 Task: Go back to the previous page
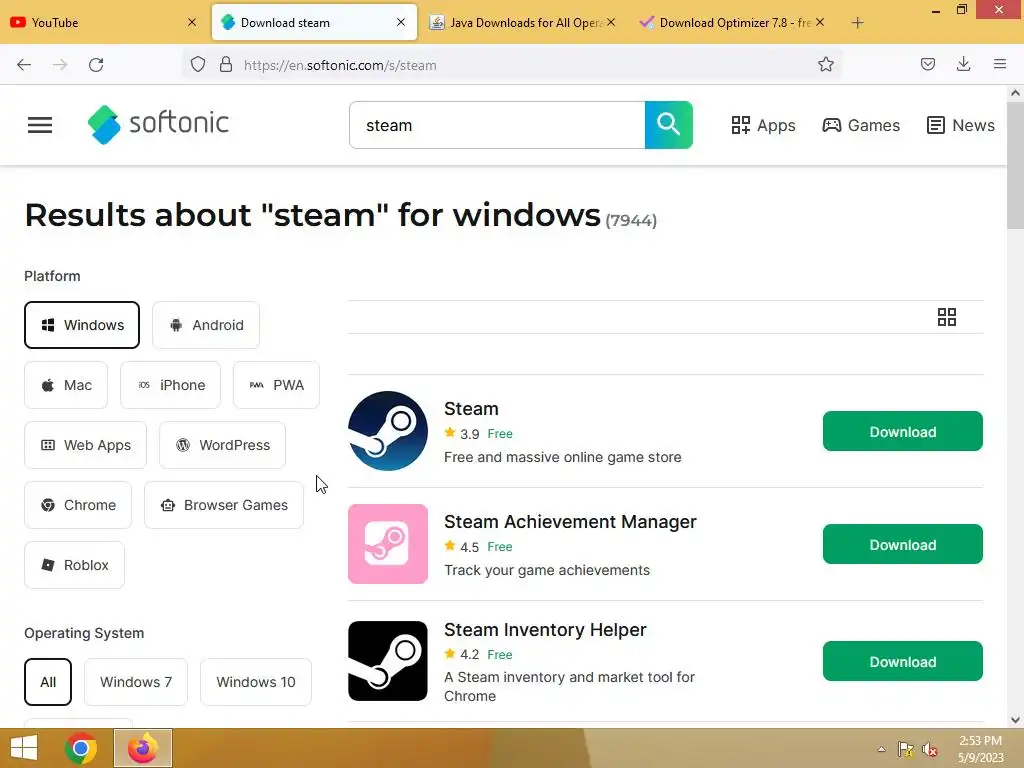point(24,65)
